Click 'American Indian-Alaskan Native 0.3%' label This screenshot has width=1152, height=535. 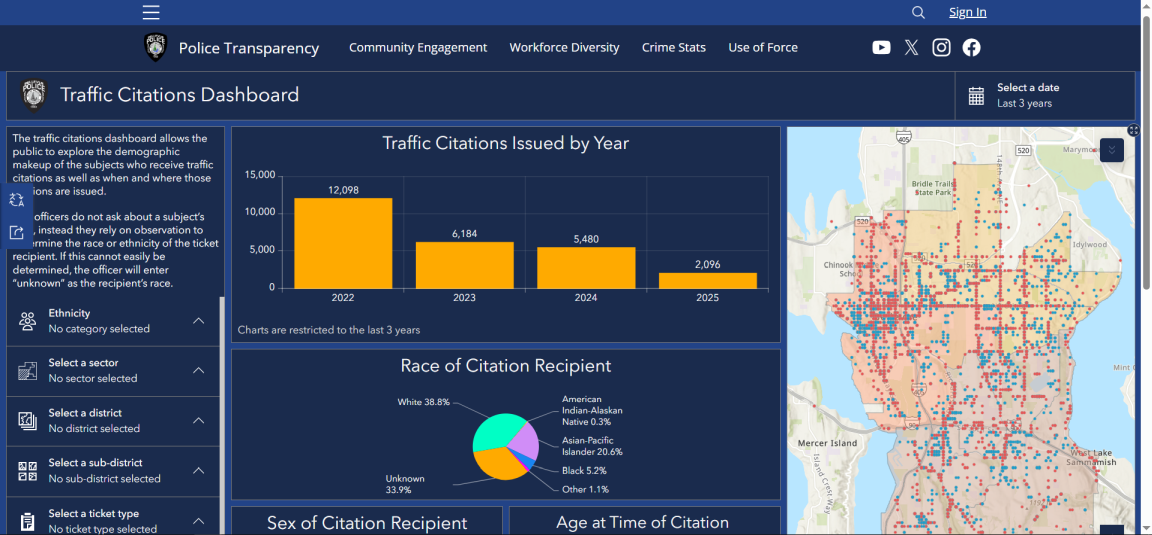point(592,411)
